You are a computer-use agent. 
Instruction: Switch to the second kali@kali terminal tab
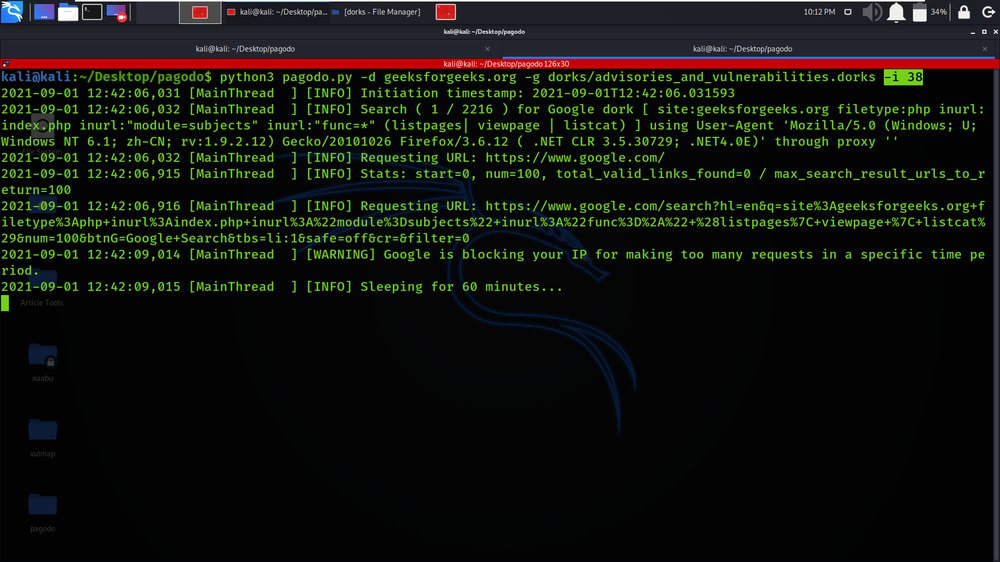point(742,48)
